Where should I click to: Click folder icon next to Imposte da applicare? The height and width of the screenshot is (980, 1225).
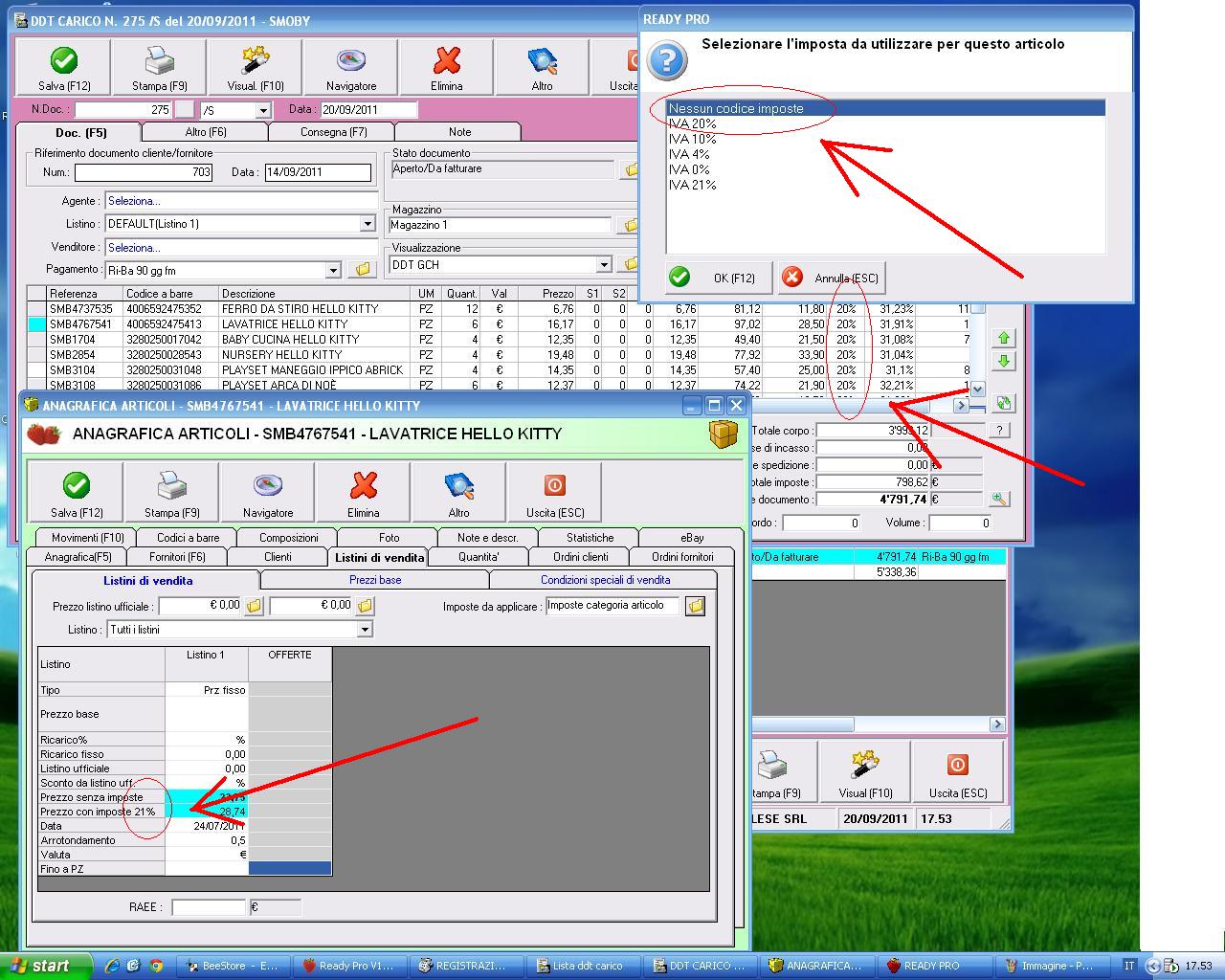pyautogui.click(x=695, y=606)
